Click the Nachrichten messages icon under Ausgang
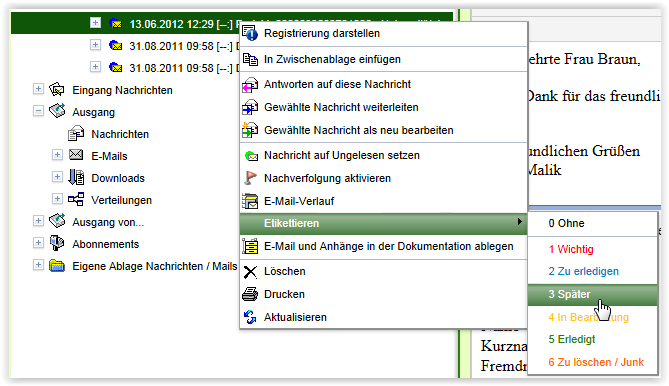Image resolution: width=669 pixels, height=386 pixels. coord(76,134)
